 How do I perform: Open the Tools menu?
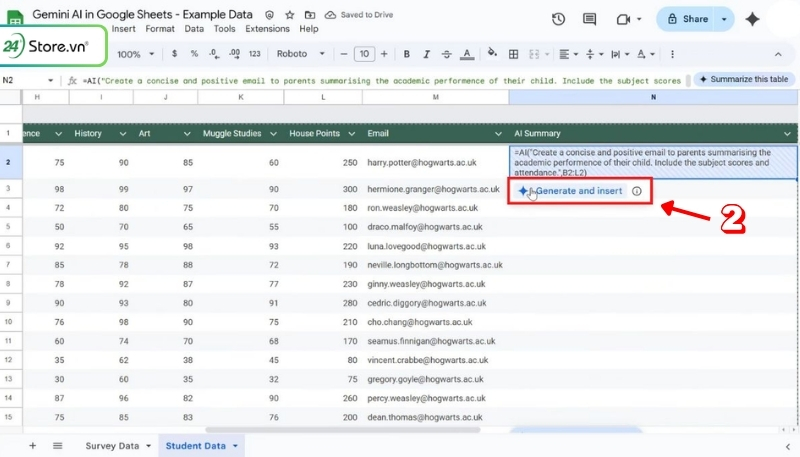(224, 29)
